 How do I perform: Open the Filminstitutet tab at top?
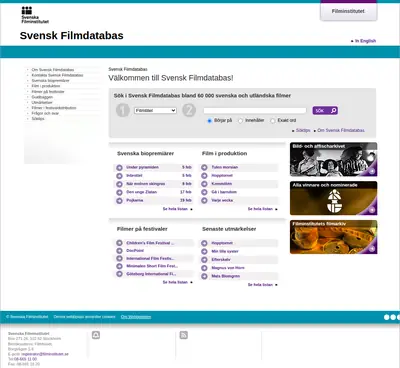(348, 11)
